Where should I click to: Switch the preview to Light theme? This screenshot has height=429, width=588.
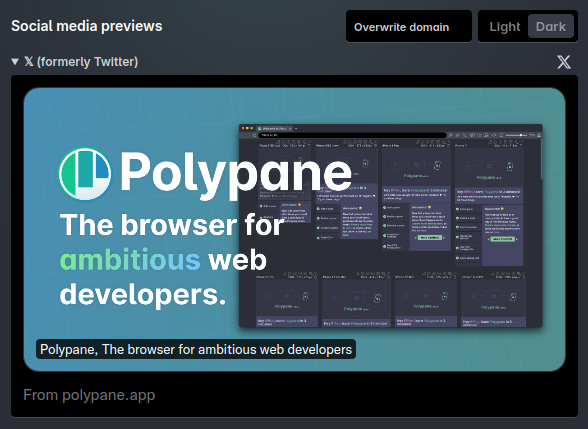505,27
